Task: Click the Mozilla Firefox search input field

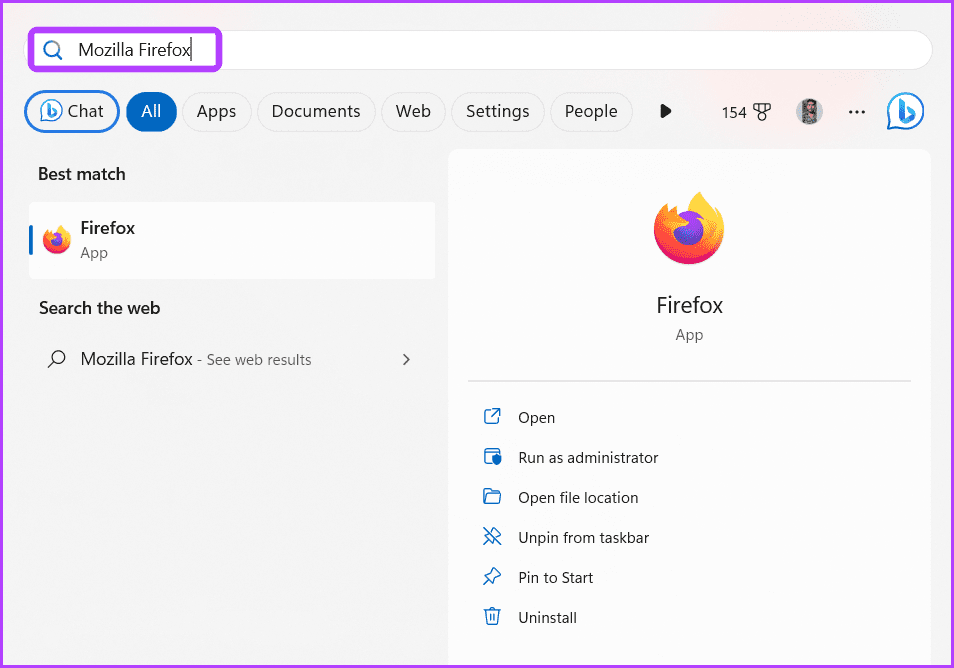Action: (x=480, y=50)
